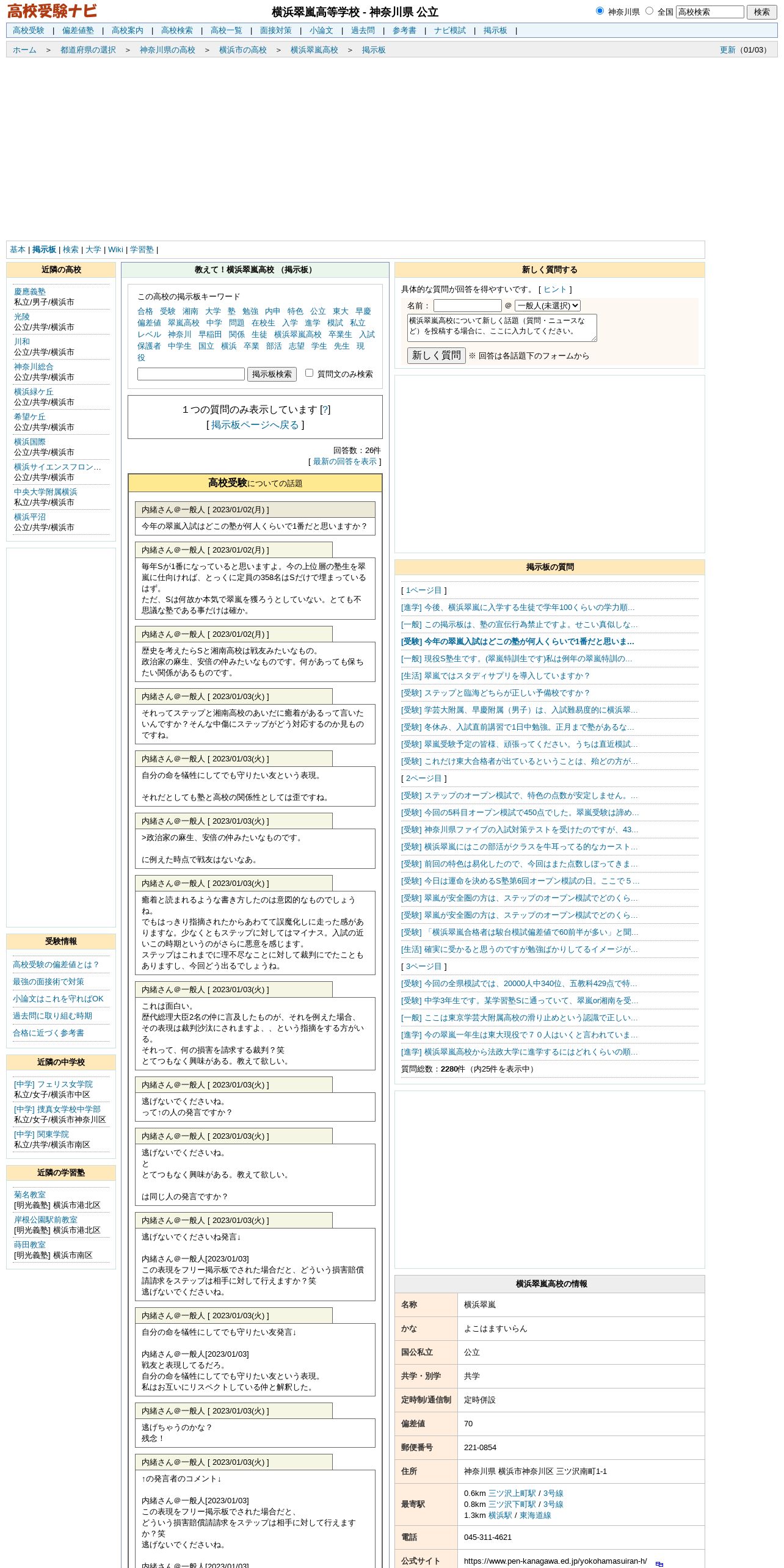The height and width of the screenshot is (1568, 784).
Task: Click the new question textarea
Action: (x=502, y=328)
